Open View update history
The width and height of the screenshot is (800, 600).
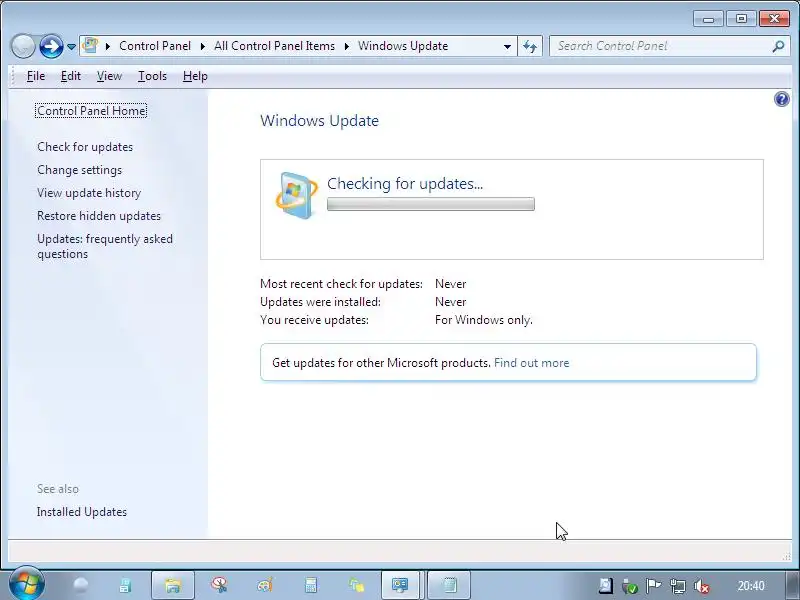[x=89, y=193]
